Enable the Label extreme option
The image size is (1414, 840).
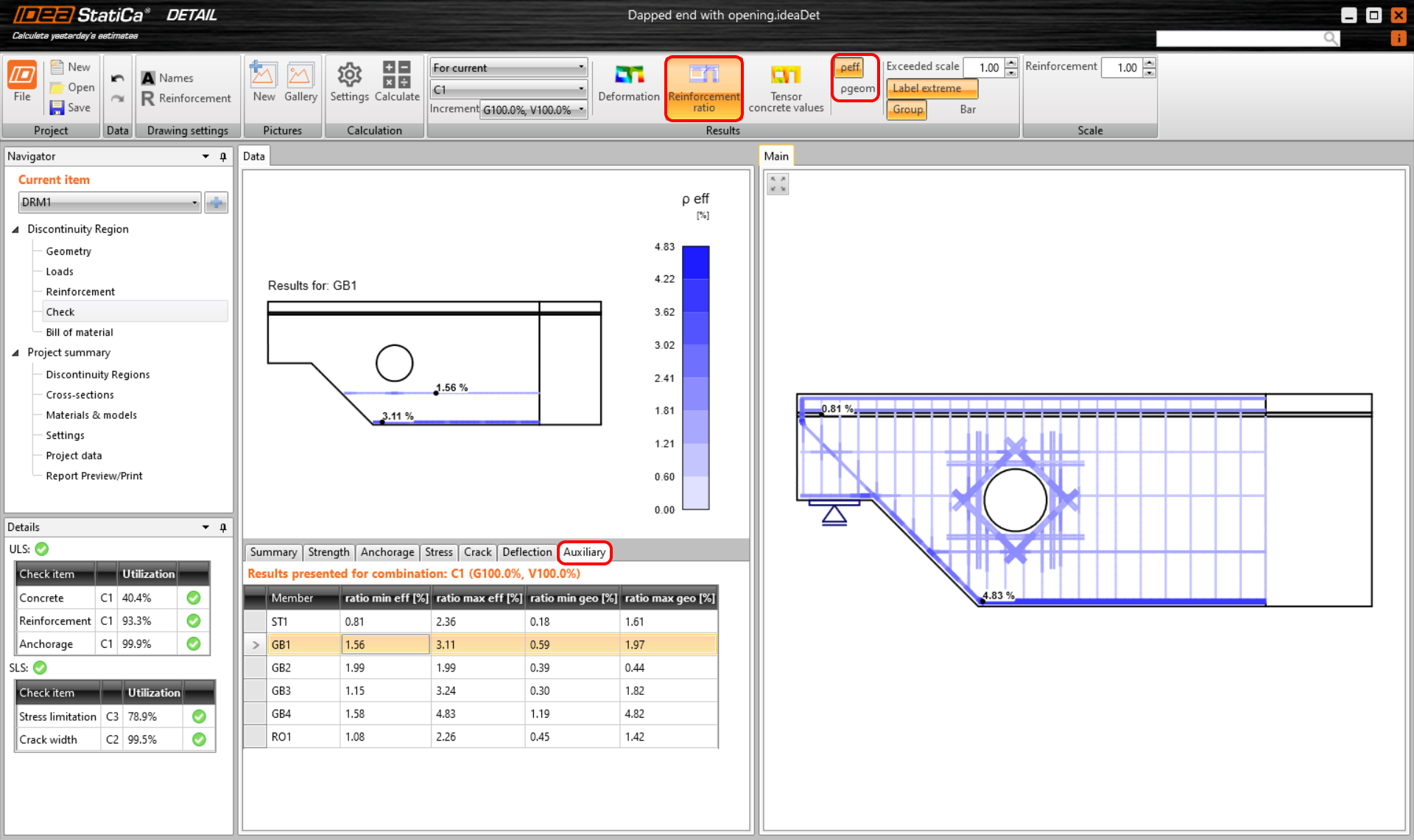click(x=931, y=88)
